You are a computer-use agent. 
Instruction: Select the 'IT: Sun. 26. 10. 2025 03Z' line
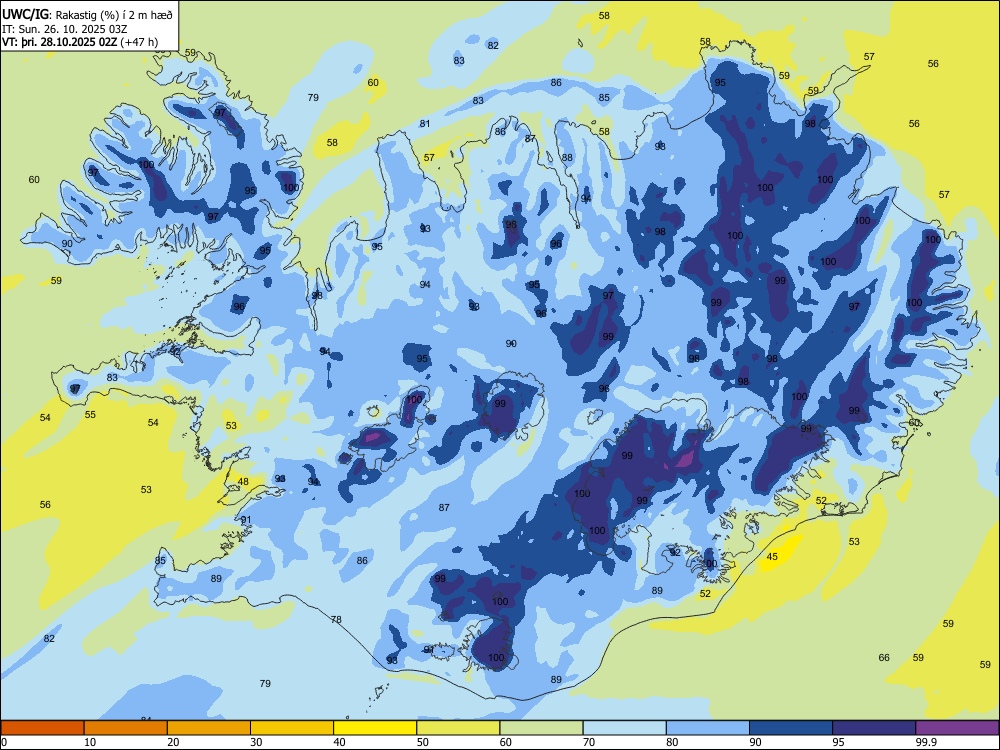coord(64,29)
